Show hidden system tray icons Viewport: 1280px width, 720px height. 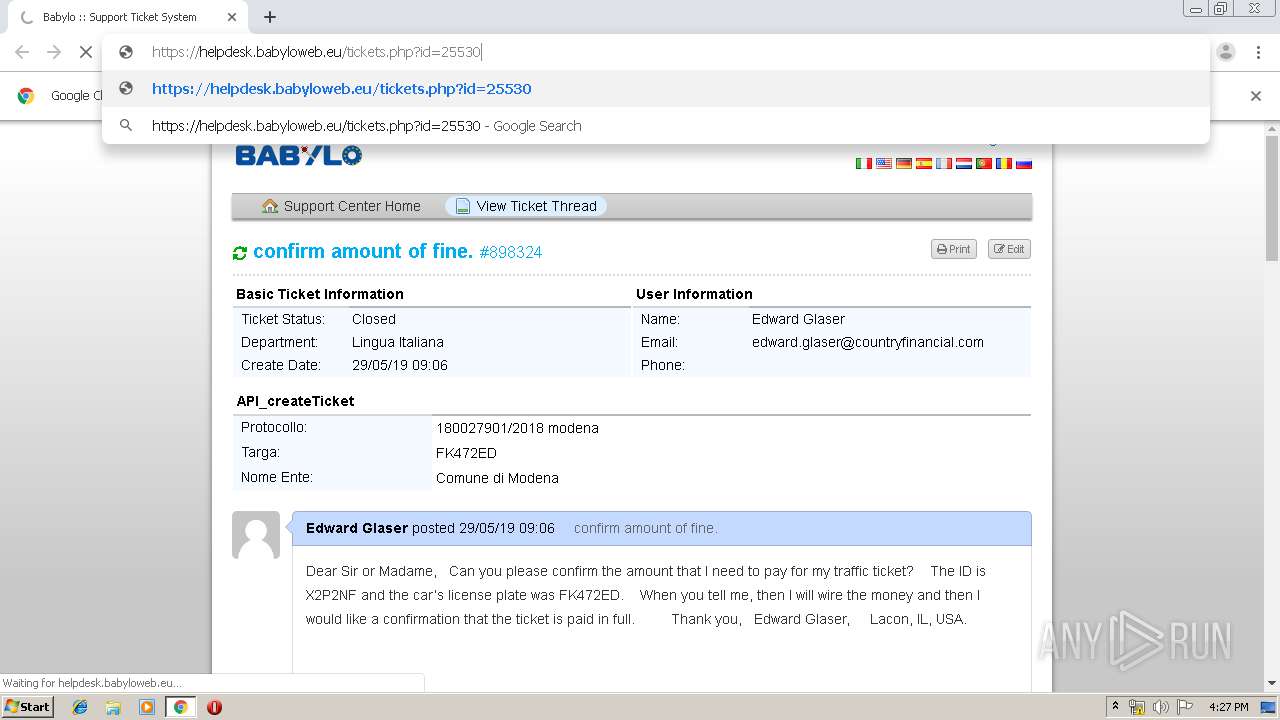tap(1115, 707)
